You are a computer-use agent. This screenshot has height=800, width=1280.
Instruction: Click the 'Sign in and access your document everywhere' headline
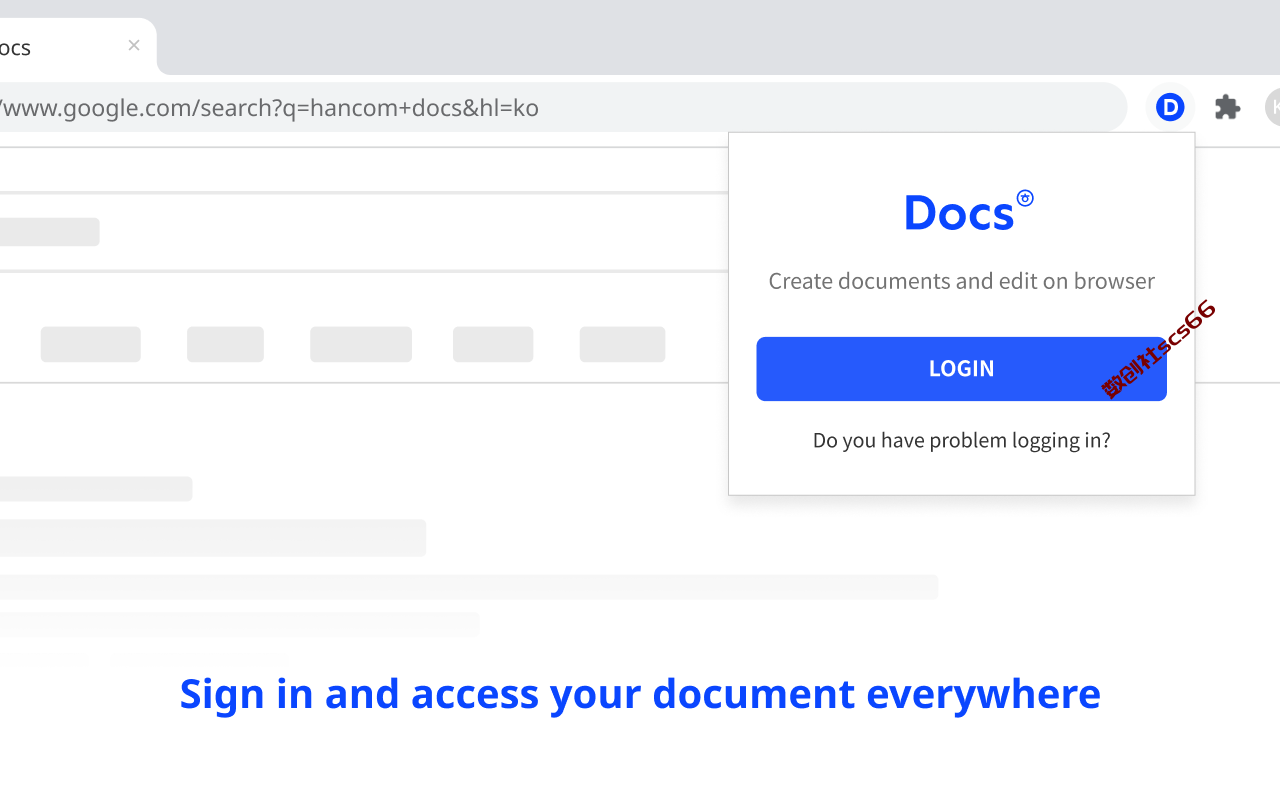pyautogui.click(x=640, y=694)
